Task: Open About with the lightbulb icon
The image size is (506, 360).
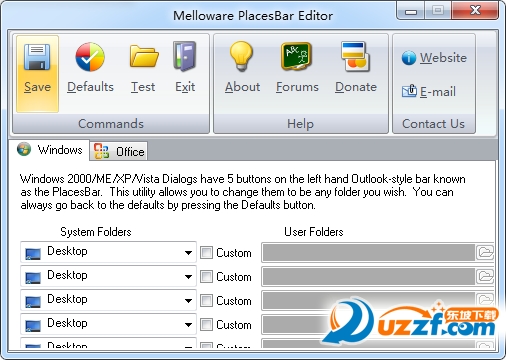Action: tap(241, 56)
